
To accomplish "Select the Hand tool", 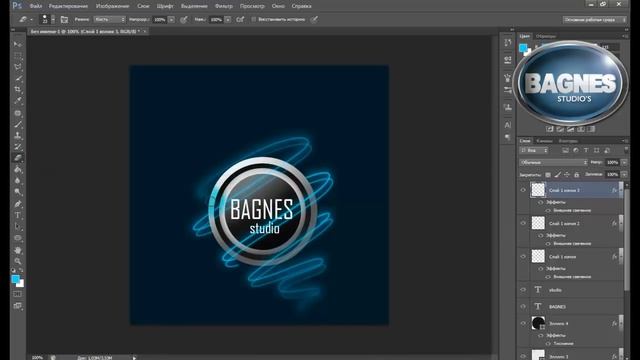I will coord(18,250).
